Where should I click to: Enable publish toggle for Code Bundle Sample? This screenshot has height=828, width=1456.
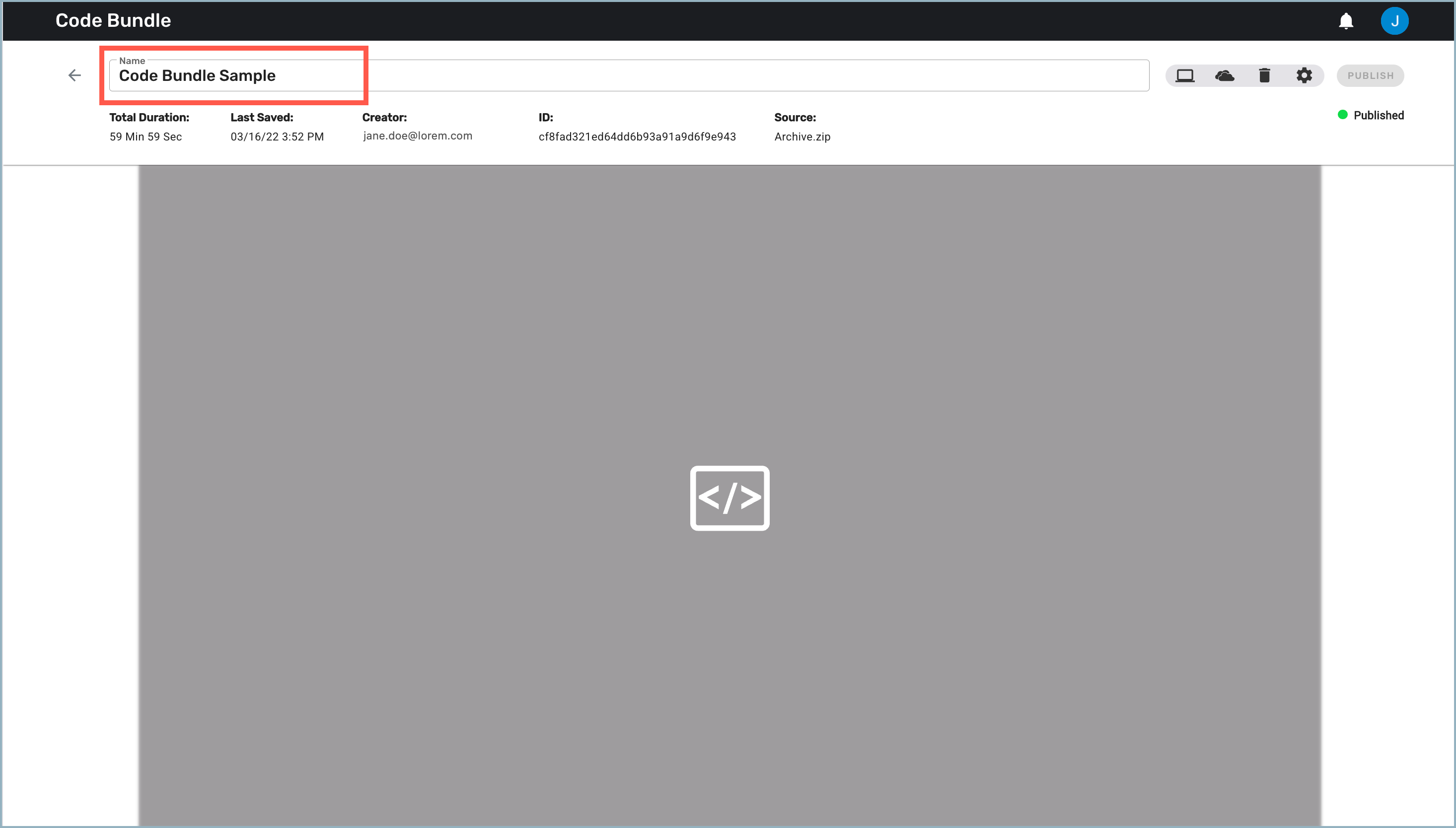[x=1370, y=75]
